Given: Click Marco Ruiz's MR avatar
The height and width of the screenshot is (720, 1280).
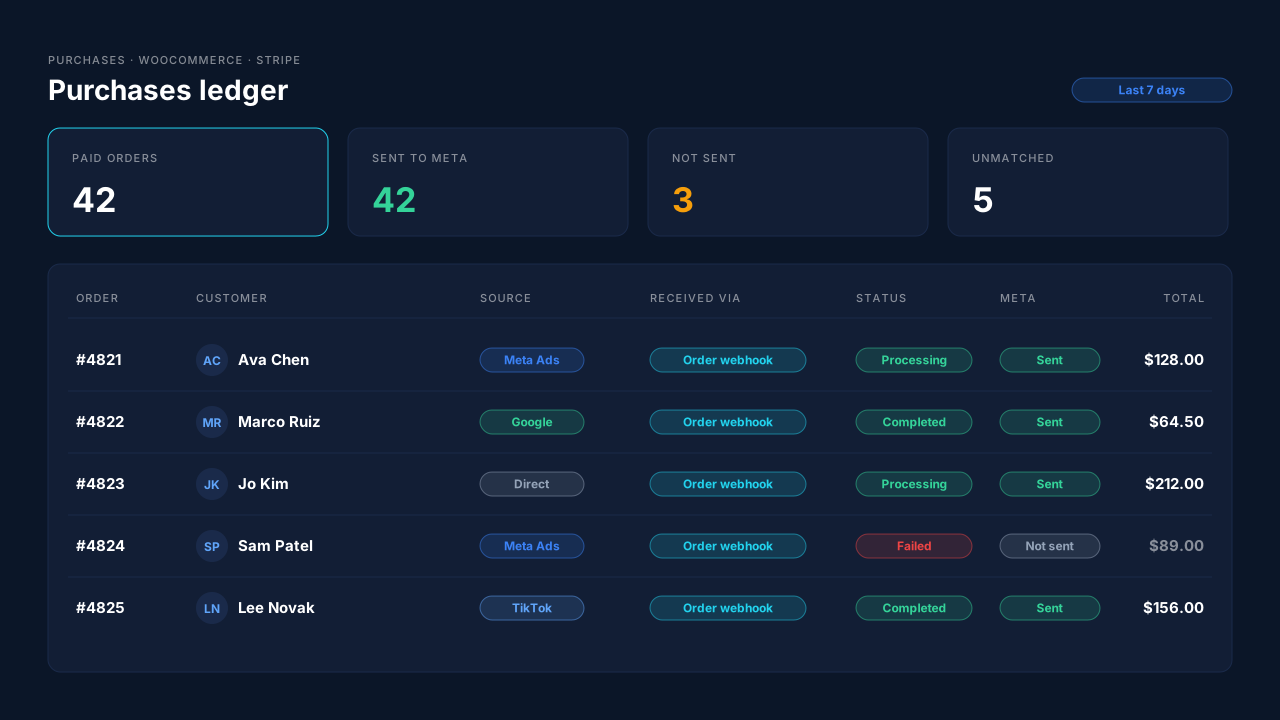Looking at the screenshot, I should [x=212, y=422].
